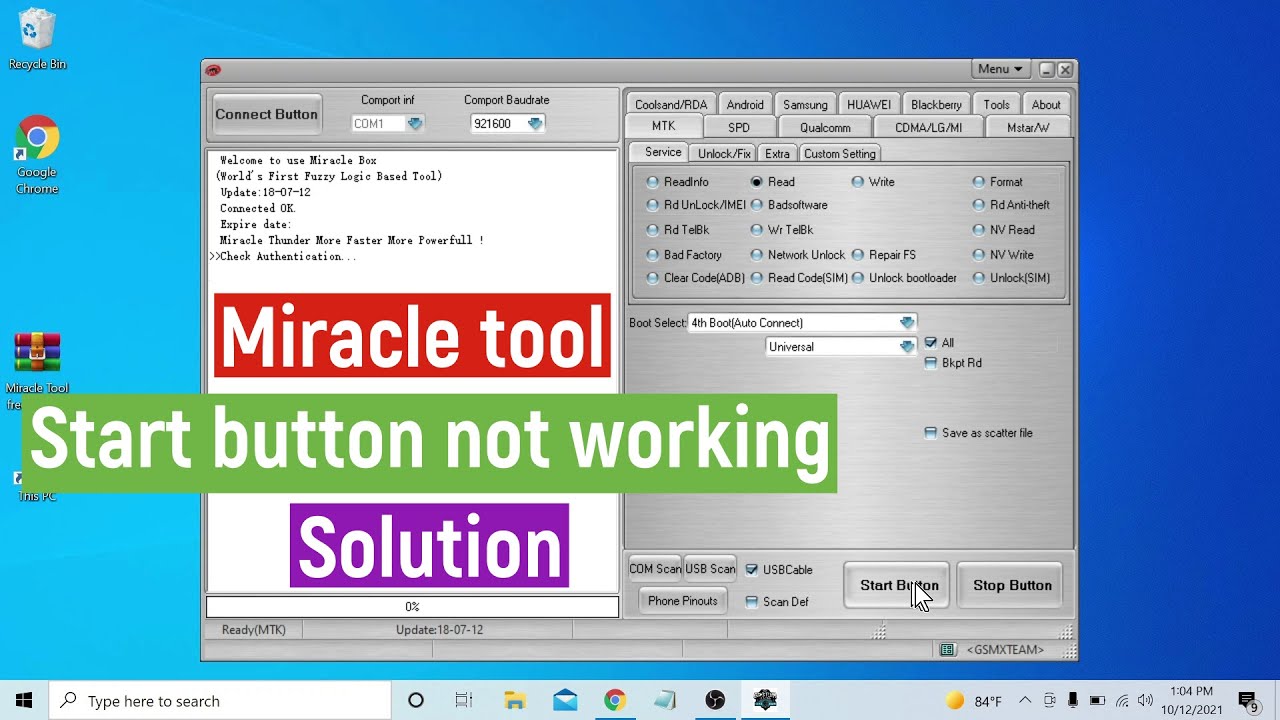The width and height of the screenshot is (1280, 720).
Task: Open the Unlock/Fix sub-tab
Action: (x=724, y=153)
